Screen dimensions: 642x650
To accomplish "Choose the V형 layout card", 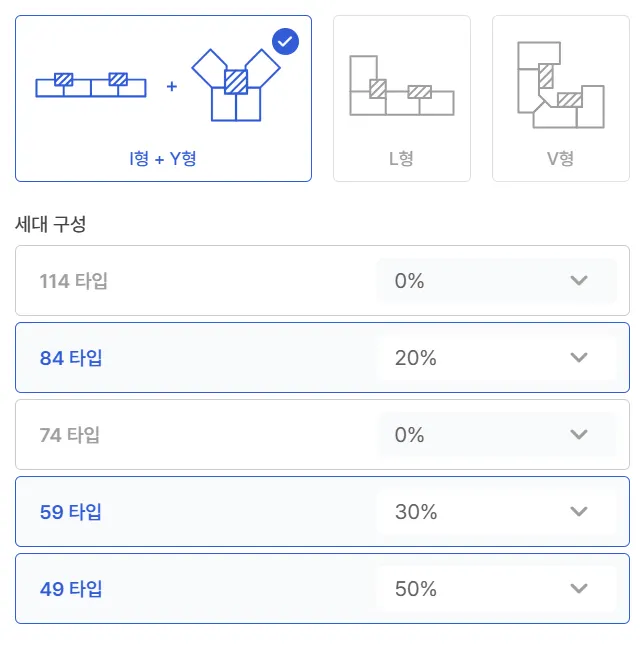I will point(560,98).
